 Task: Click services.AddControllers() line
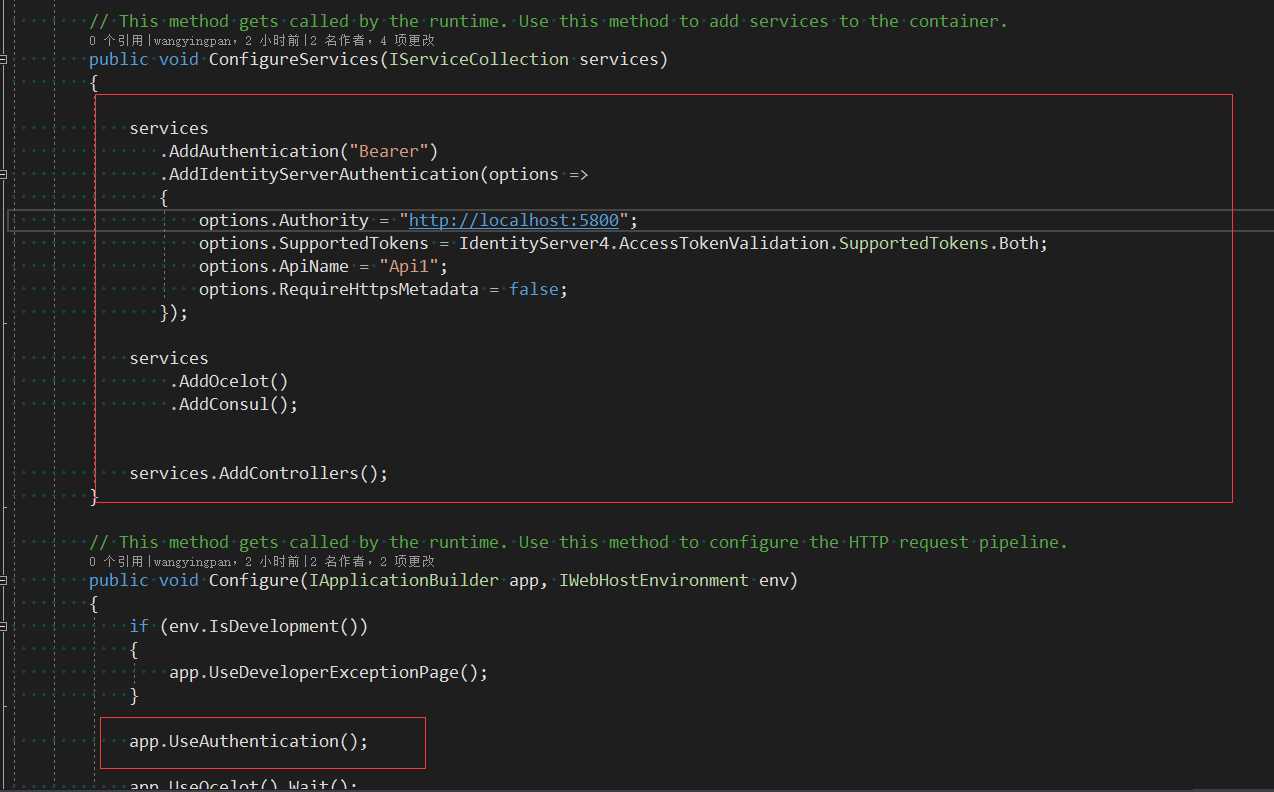click(258, 473)
